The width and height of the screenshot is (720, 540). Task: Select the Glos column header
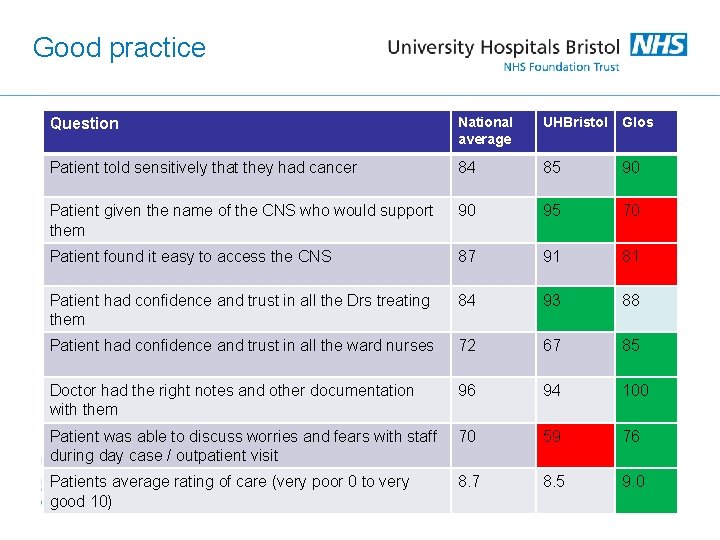(x=638, y=123)
